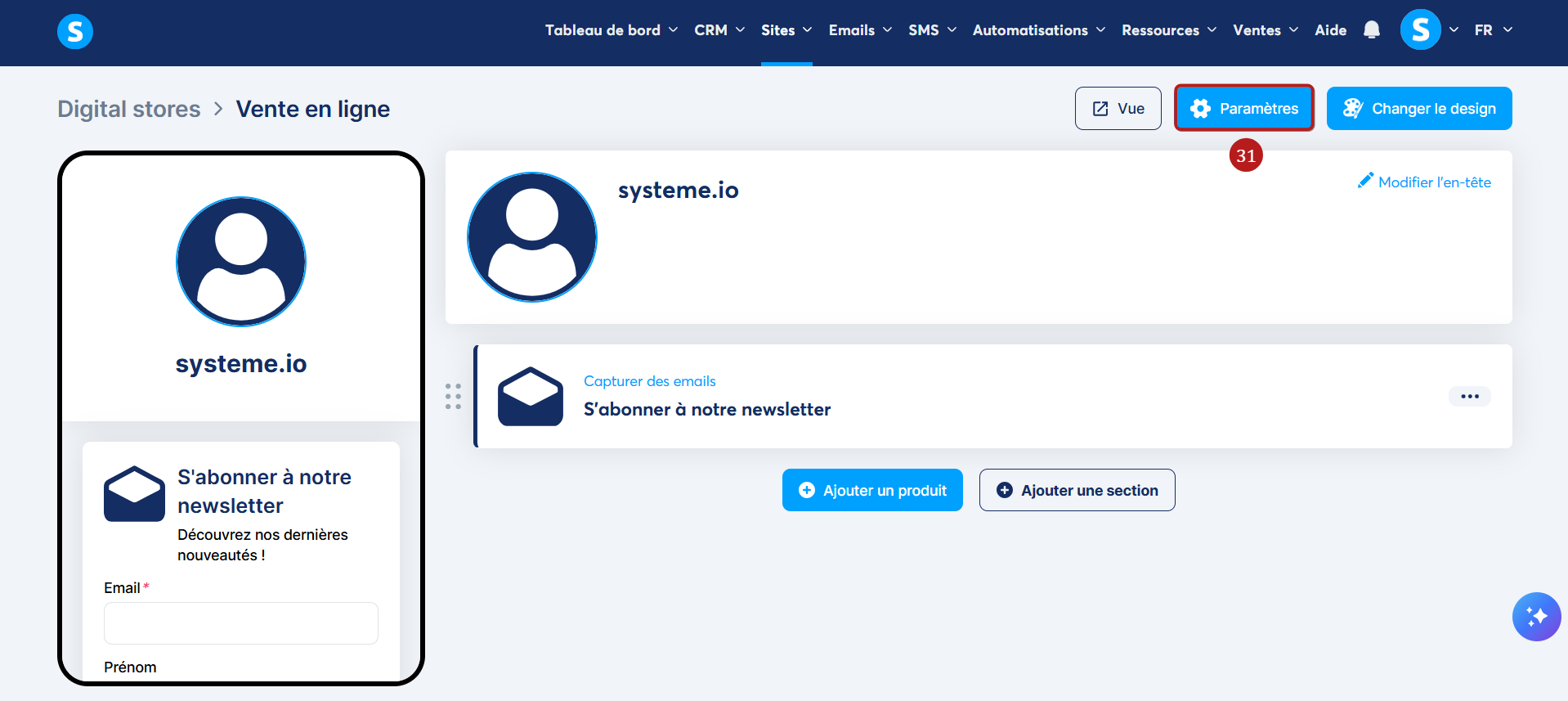Expand the chevron next to the account avatar
Image resolution: width=1568 pixels, height=701 pixels.
(1454, 30)
